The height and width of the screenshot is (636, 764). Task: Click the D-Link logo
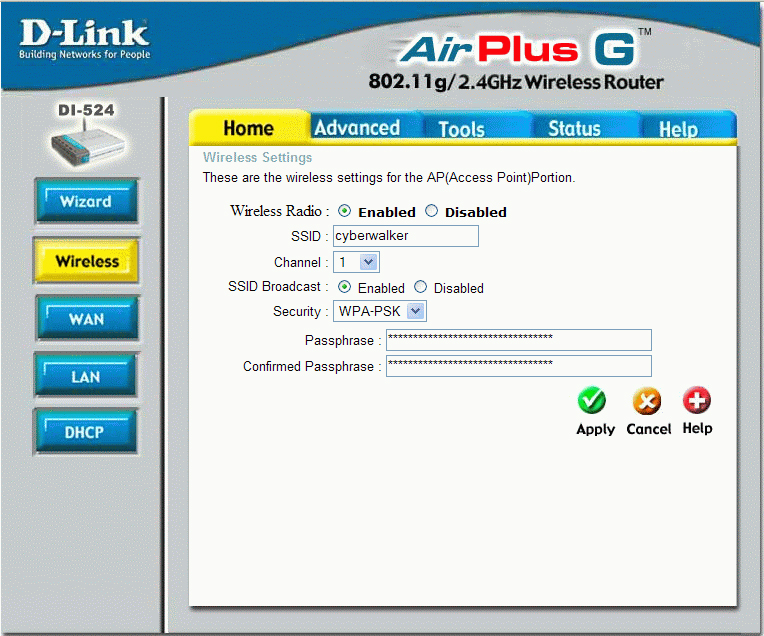[84, 38]
